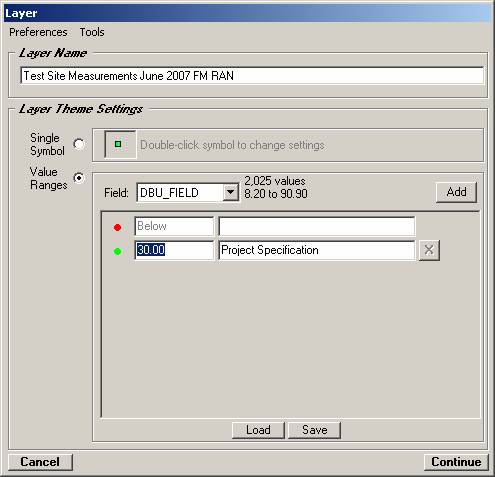Click the Add button

click(456, 192)
